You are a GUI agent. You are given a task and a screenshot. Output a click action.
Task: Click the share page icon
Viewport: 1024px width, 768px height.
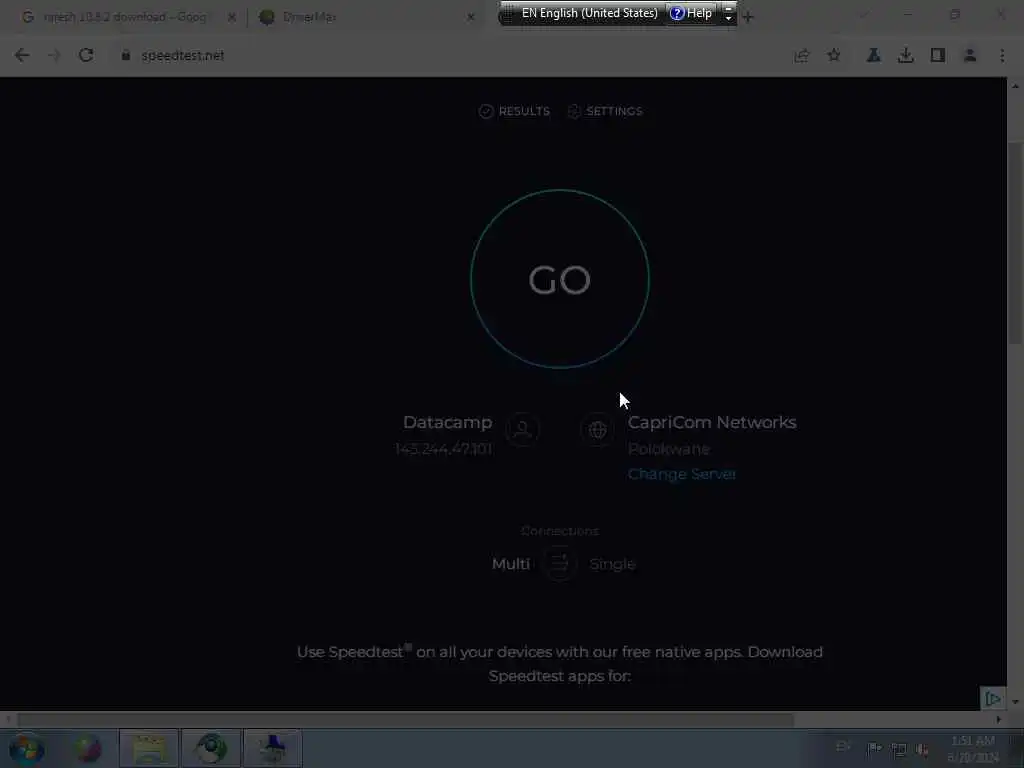pos(801,56)
